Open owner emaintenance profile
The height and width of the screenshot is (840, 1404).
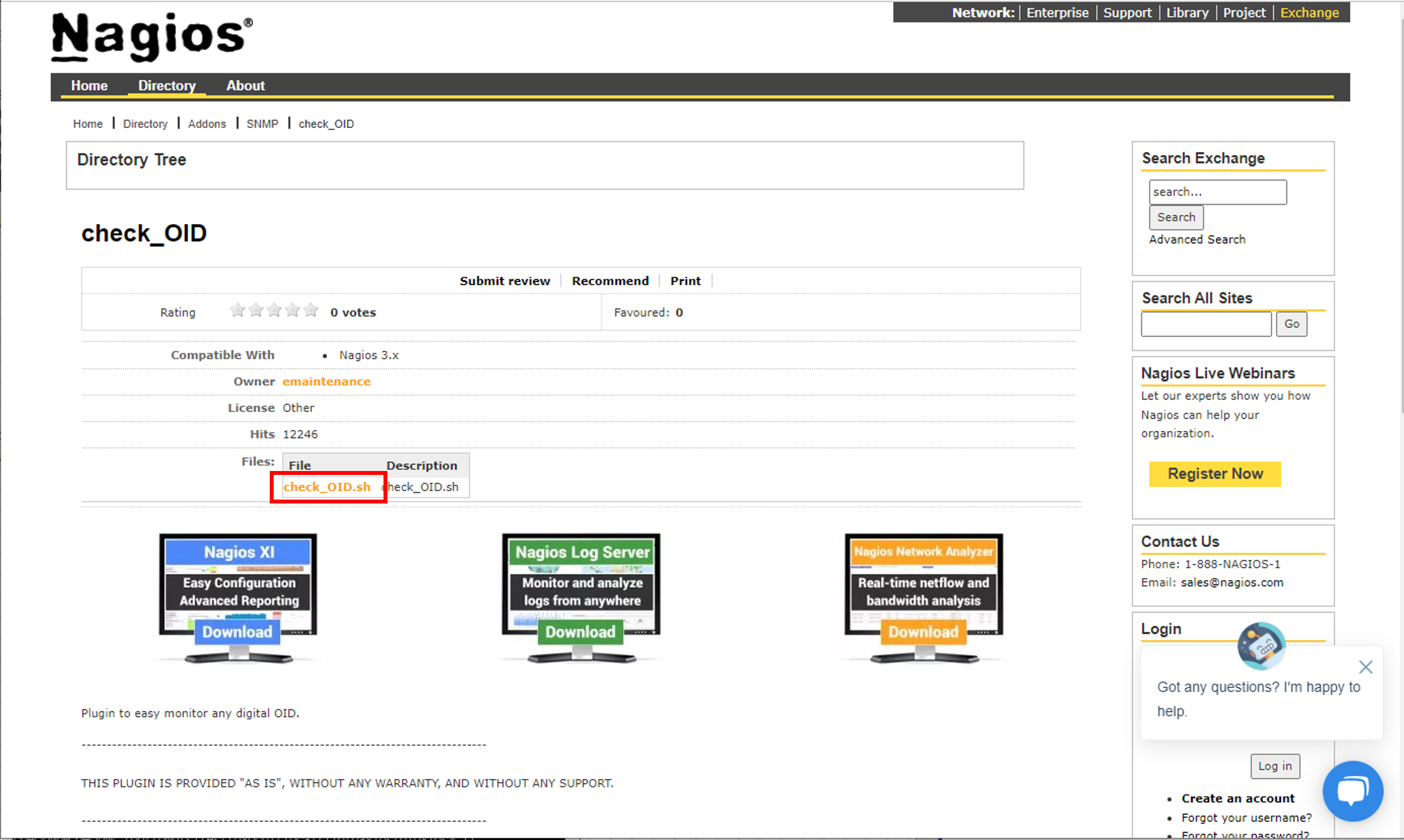click(x=326, y=381)
